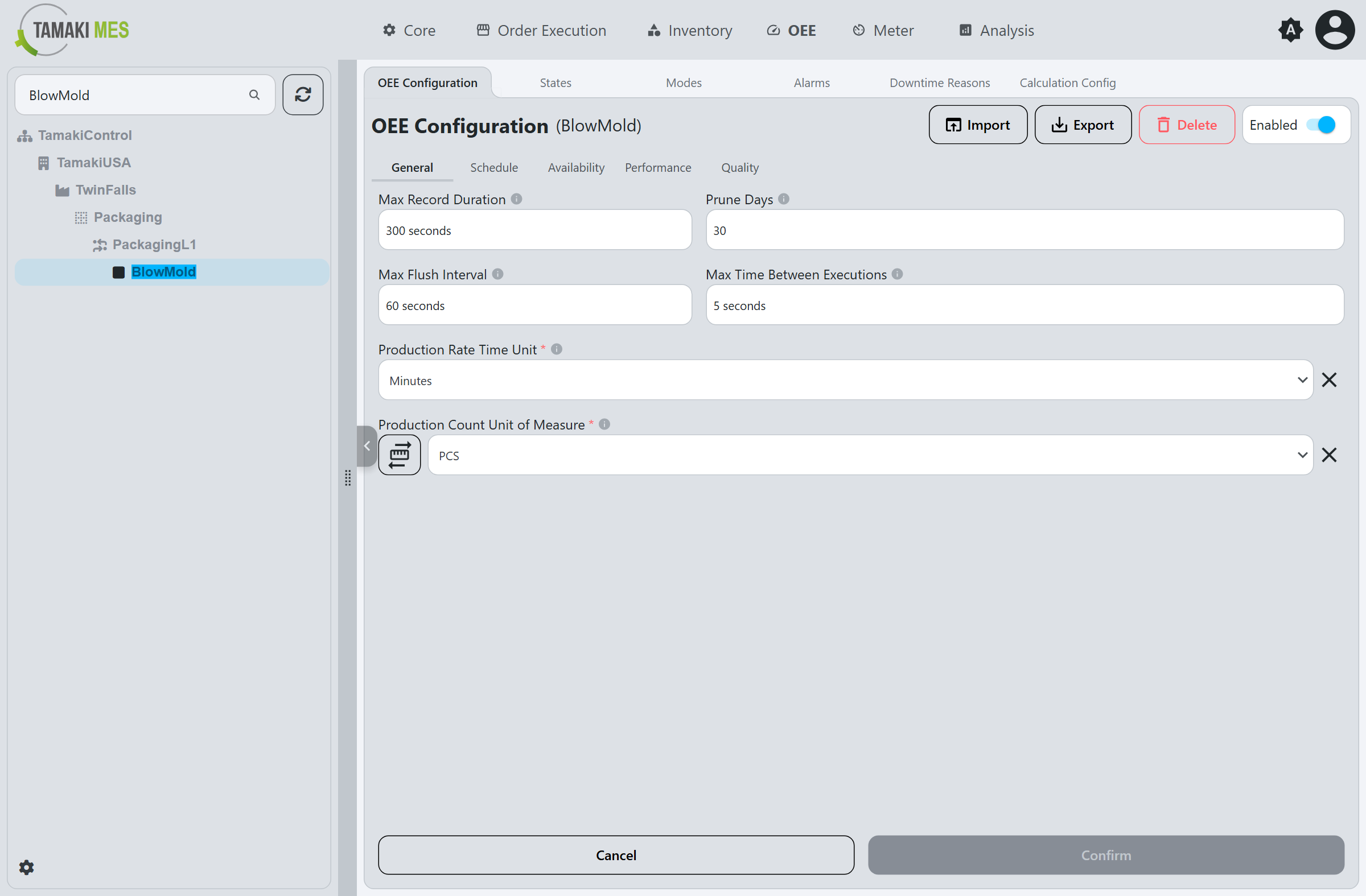Show info for Max Record Duration

pos(517,199)
